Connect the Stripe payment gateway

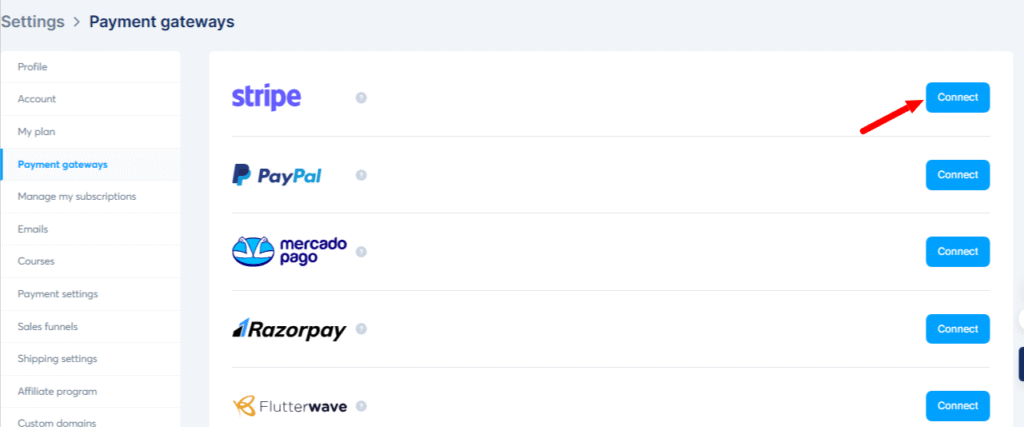pos(957,97)
